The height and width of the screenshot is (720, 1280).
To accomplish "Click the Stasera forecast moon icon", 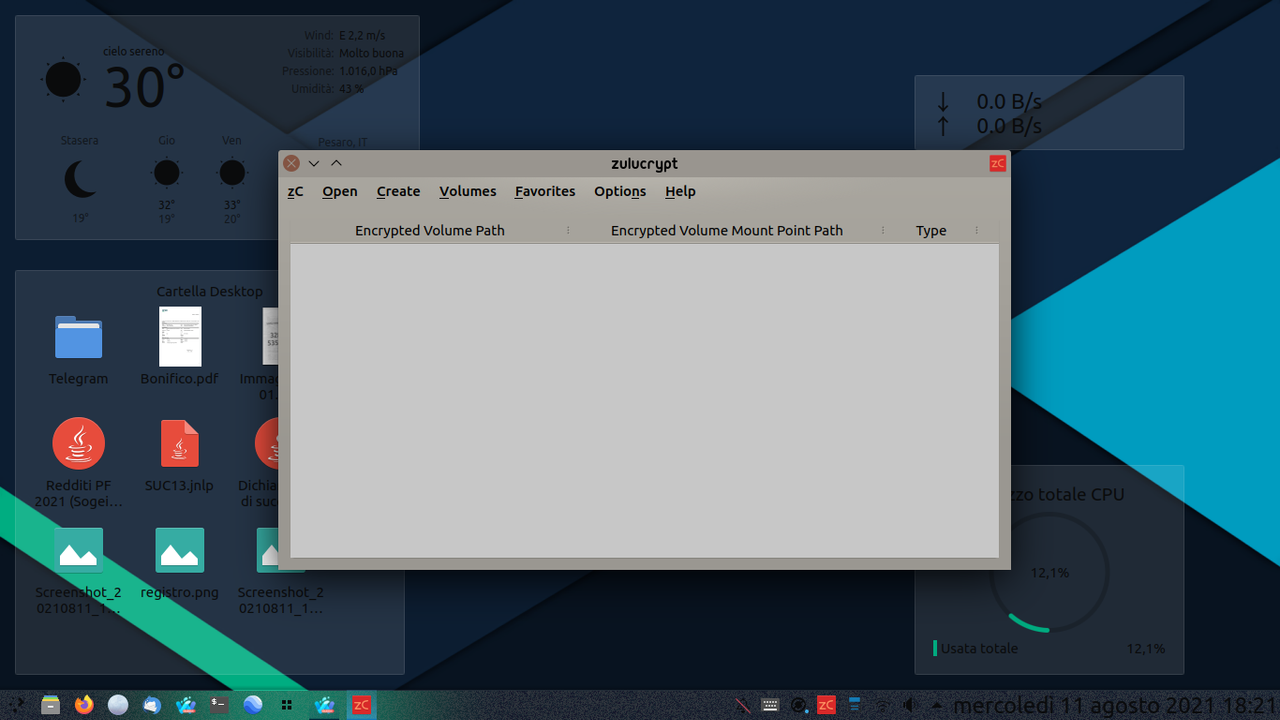I will click(79, 180).
